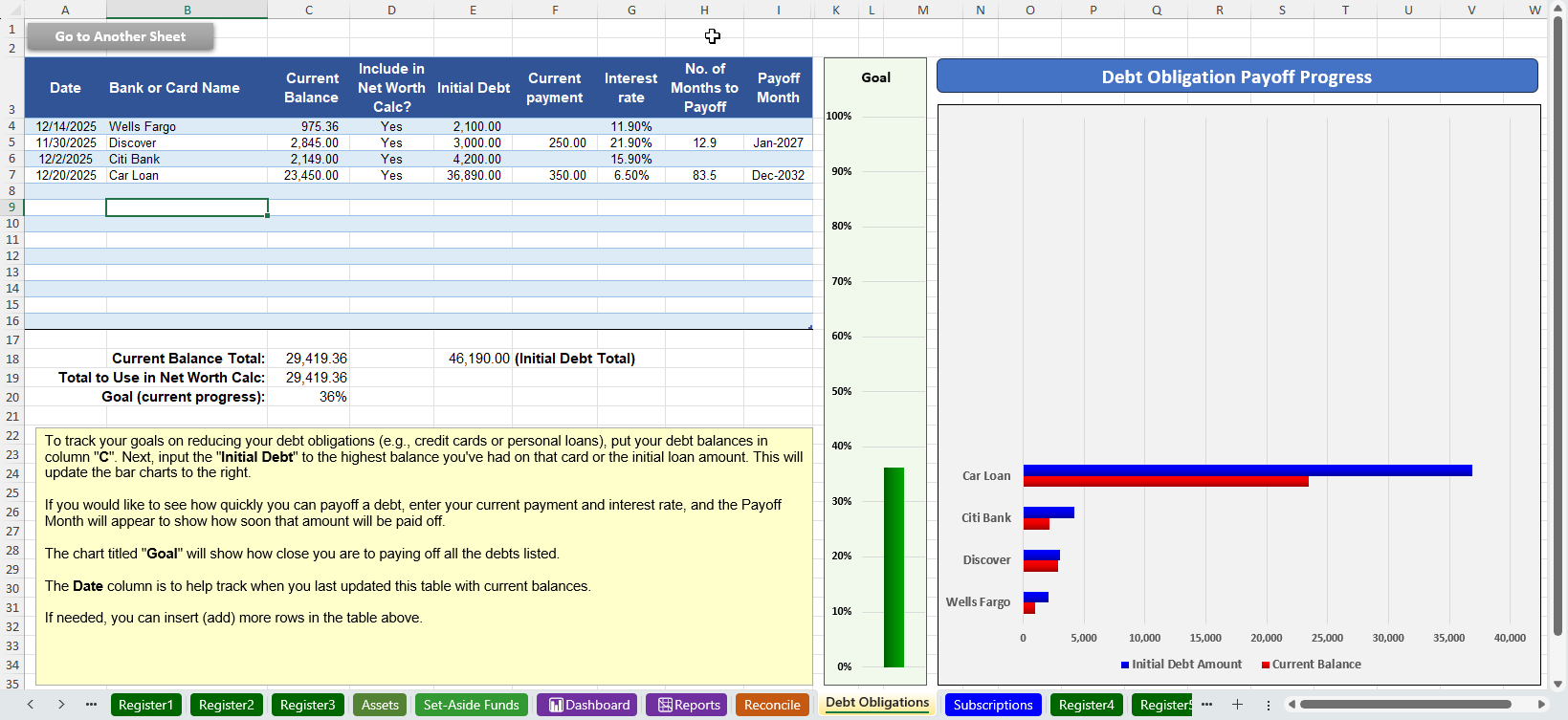Open the Subscriptions sheet tab
This screenshot has width=1568, height=720.
pyautogui.click(x=993, y=705)
